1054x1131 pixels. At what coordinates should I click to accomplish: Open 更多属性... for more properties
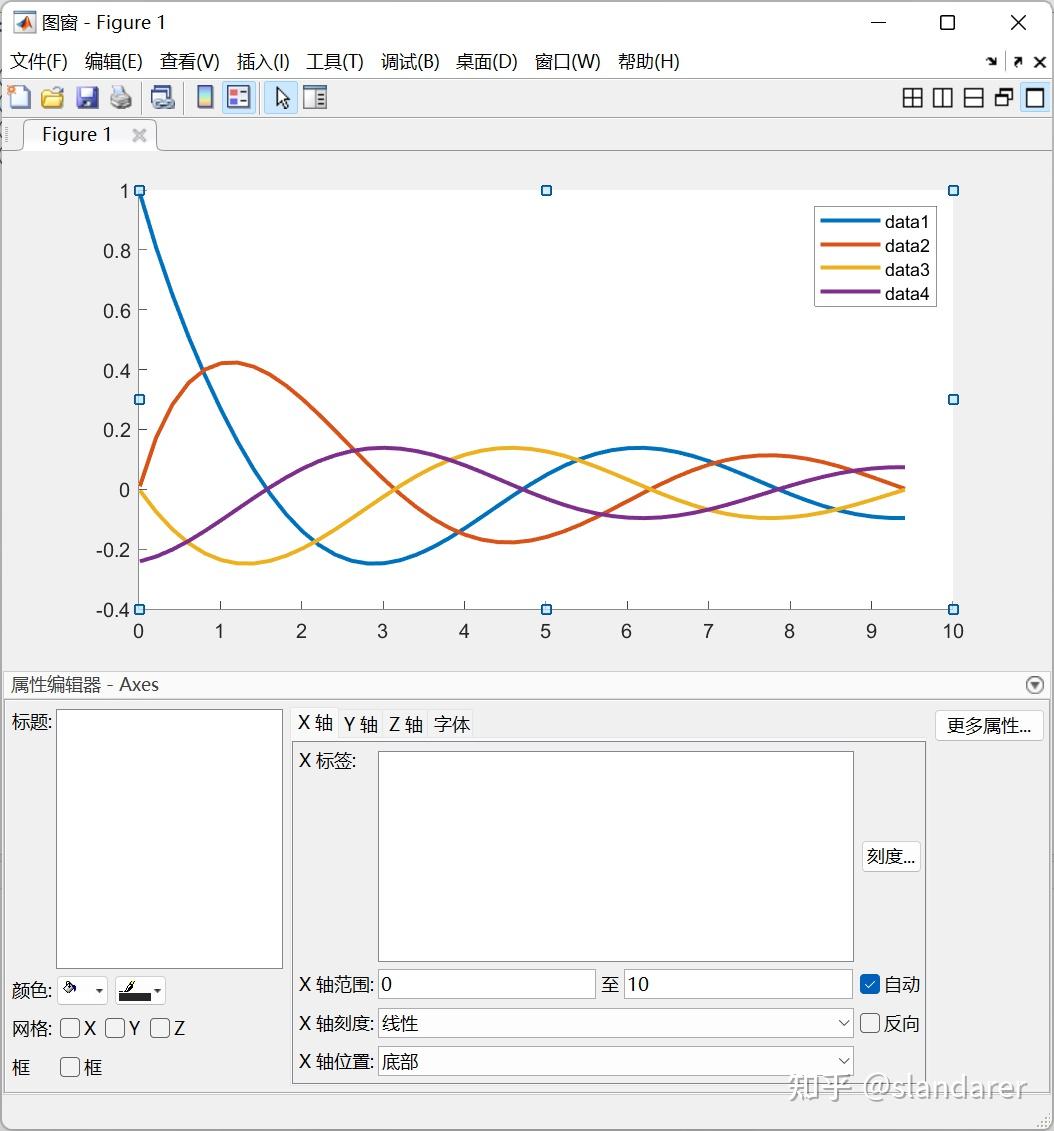[x=988, y=725]
